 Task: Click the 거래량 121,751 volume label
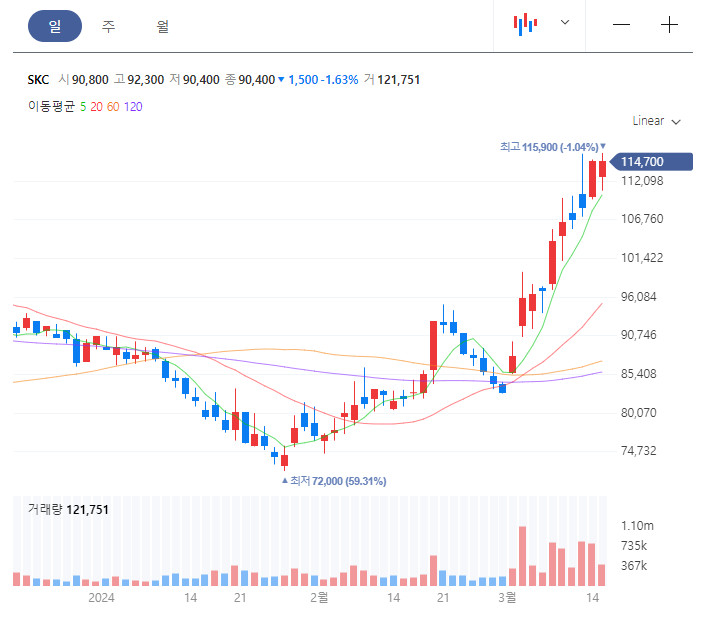(x=68, y=510)
